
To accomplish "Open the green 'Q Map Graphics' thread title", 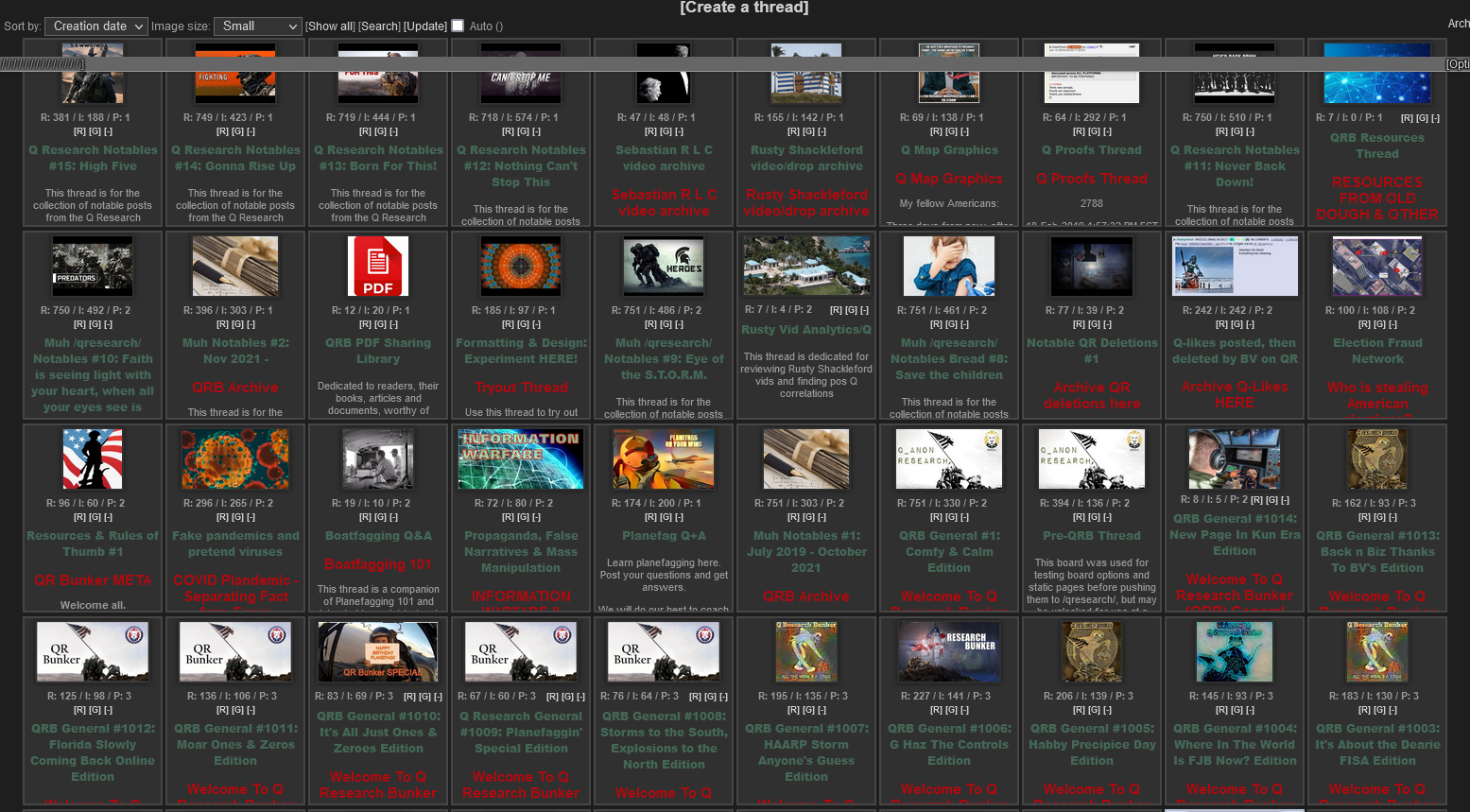I will point(949,149).
